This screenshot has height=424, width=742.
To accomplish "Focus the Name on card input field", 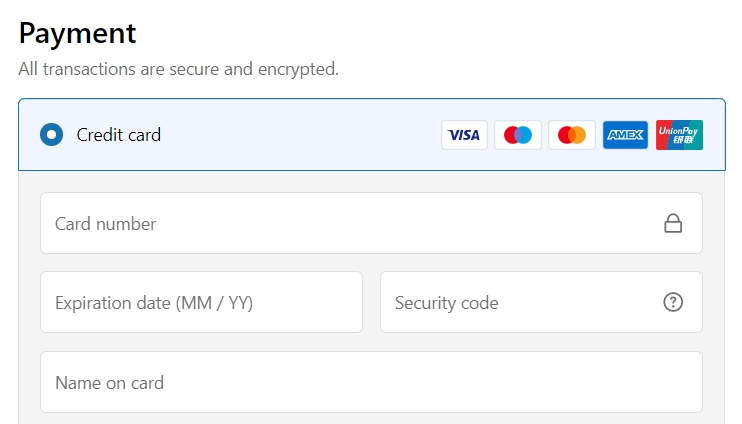I will 371,382.
